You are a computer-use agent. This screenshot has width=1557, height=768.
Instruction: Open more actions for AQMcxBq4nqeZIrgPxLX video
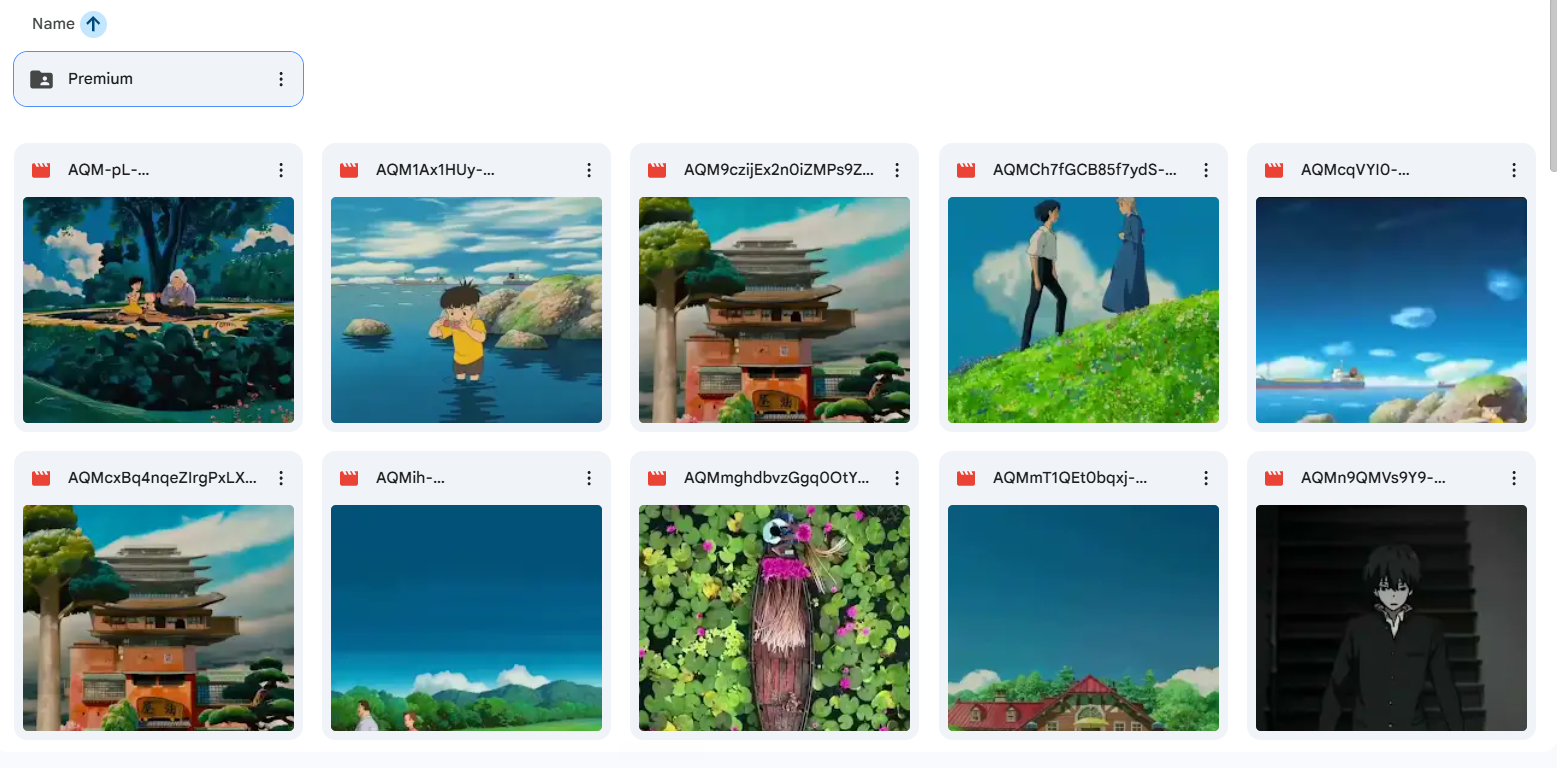point(281,478)
